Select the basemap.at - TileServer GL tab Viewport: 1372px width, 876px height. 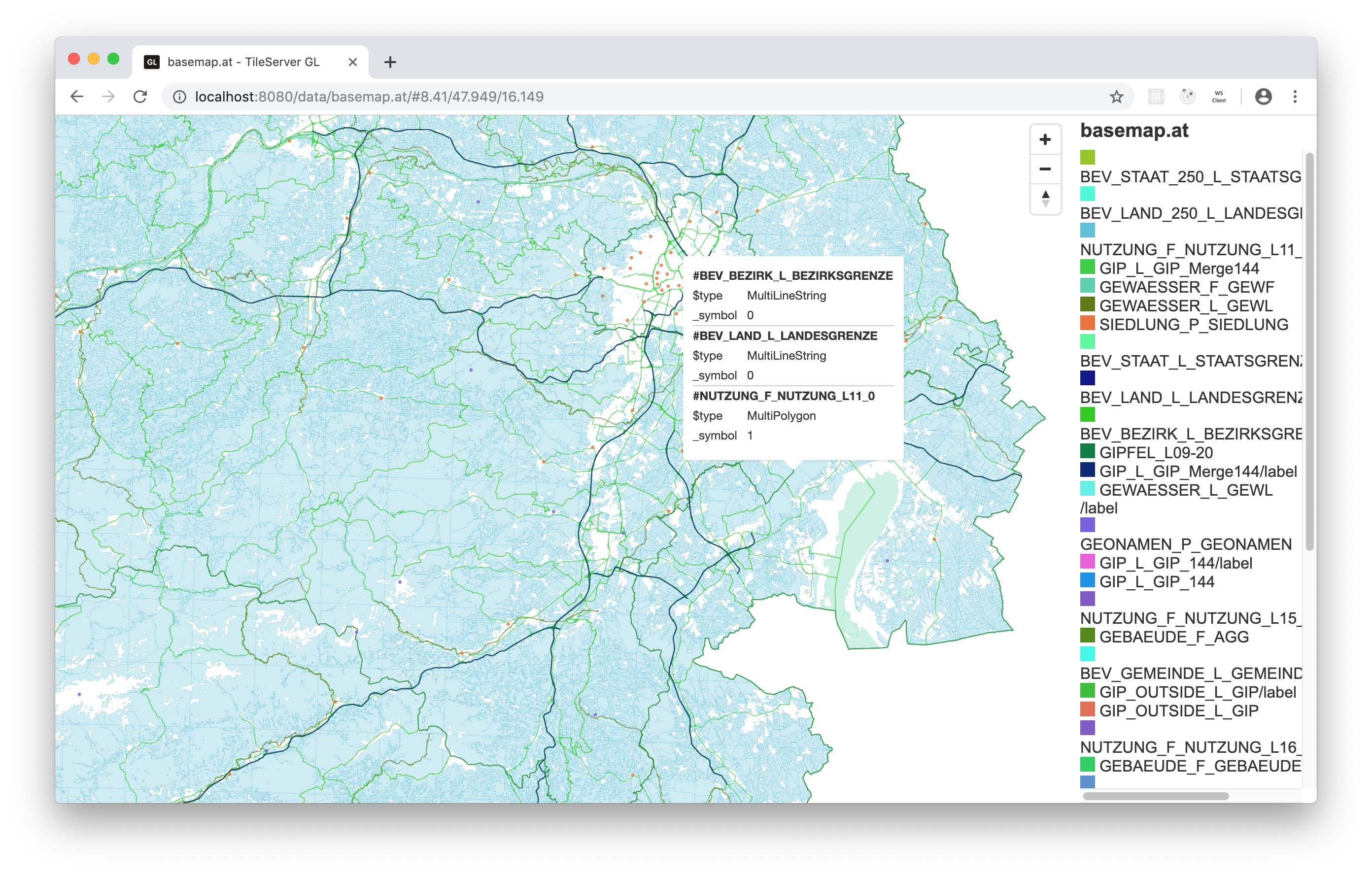[x=243, y=62]
